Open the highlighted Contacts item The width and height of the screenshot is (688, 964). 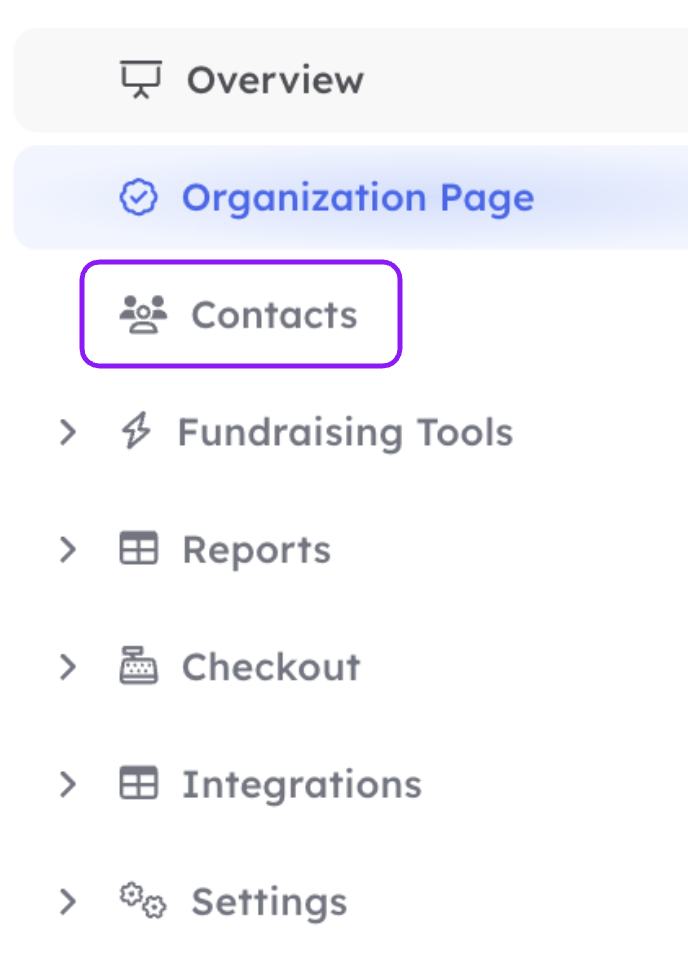[x=241, y=314]
